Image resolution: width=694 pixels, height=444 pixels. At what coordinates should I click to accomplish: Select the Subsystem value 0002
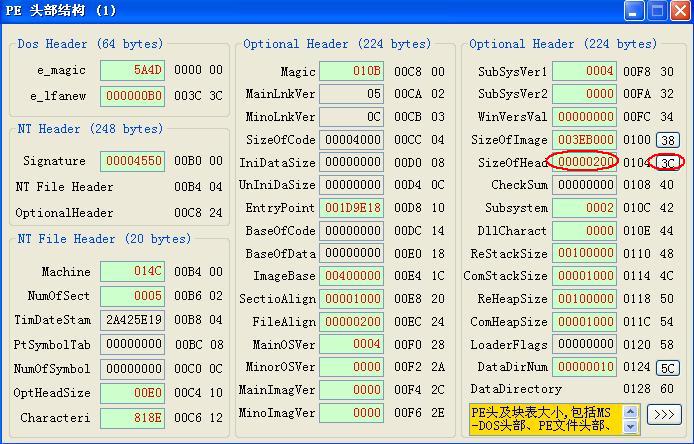pyautogui.click(x=584, y=208)
